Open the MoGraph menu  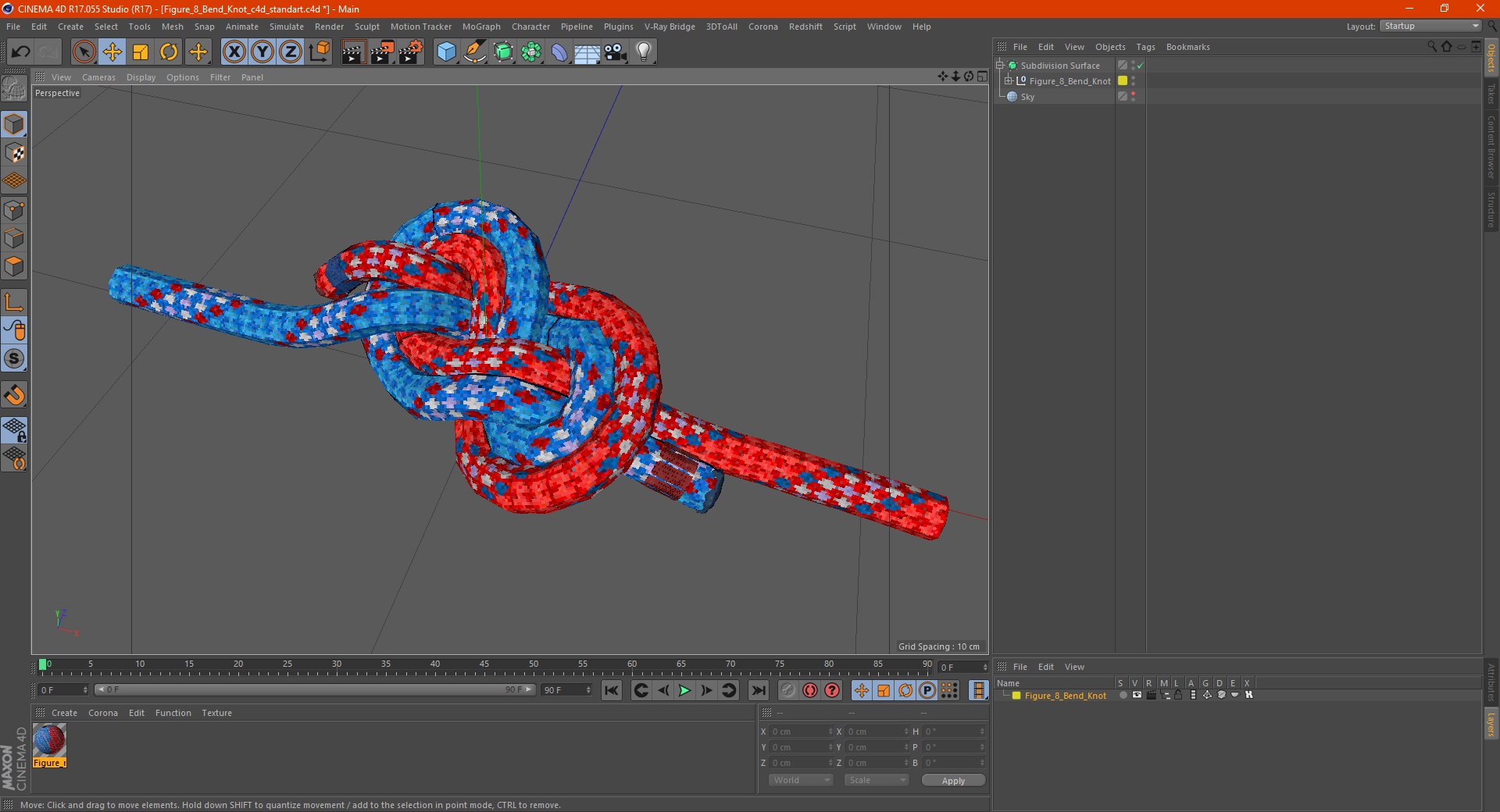pyautogui.click(x=481, y=27)
